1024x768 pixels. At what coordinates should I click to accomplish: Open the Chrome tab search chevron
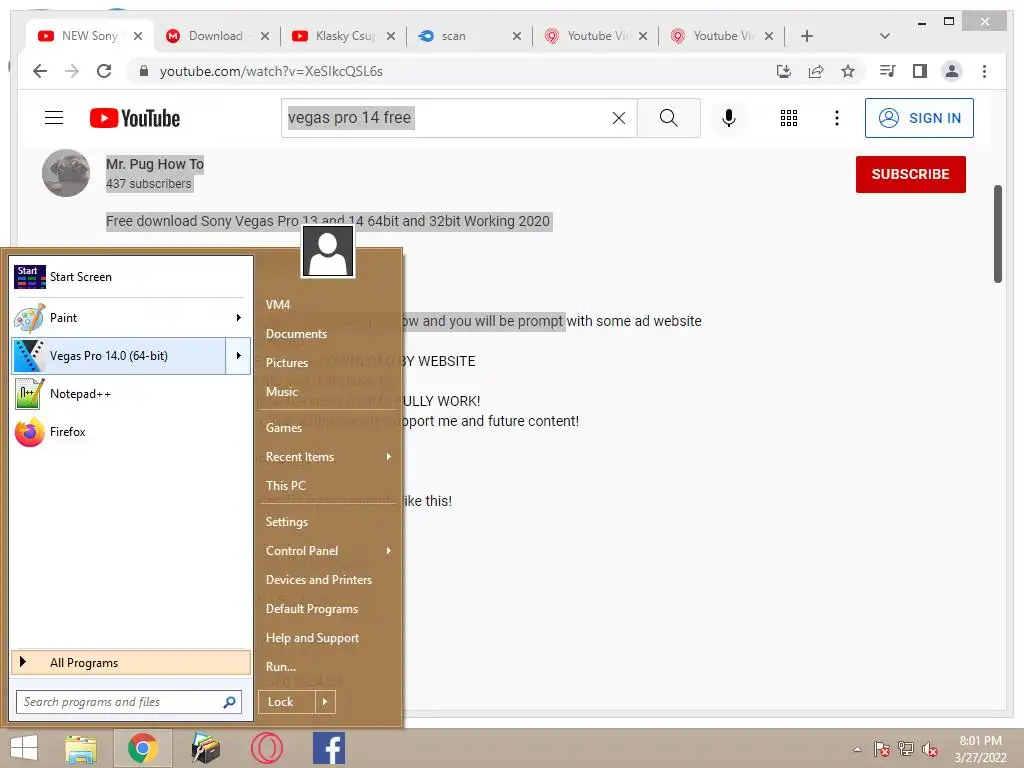[885, 36]
